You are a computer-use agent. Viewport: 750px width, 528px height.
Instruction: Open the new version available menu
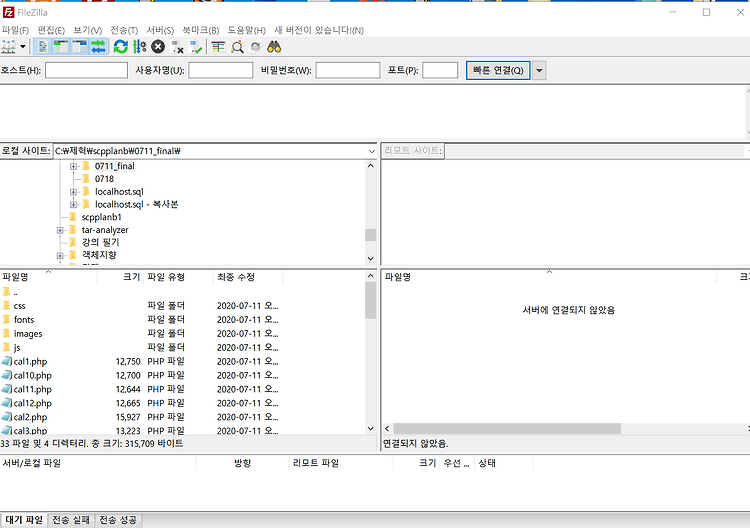[x=319, y=30]
